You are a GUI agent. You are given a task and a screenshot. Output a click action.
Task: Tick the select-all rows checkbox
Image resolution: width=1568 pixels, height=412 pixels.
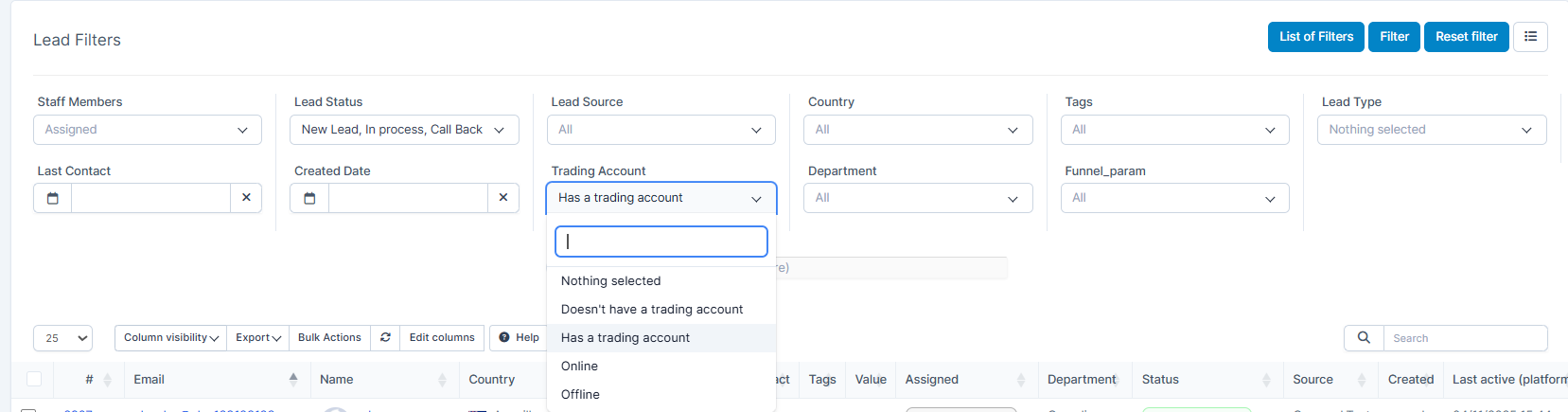(34, 380)
